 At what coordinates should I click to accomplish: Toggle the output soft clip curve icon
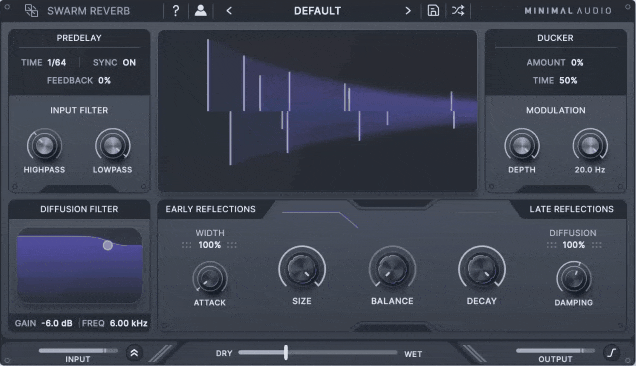[611, 352]
